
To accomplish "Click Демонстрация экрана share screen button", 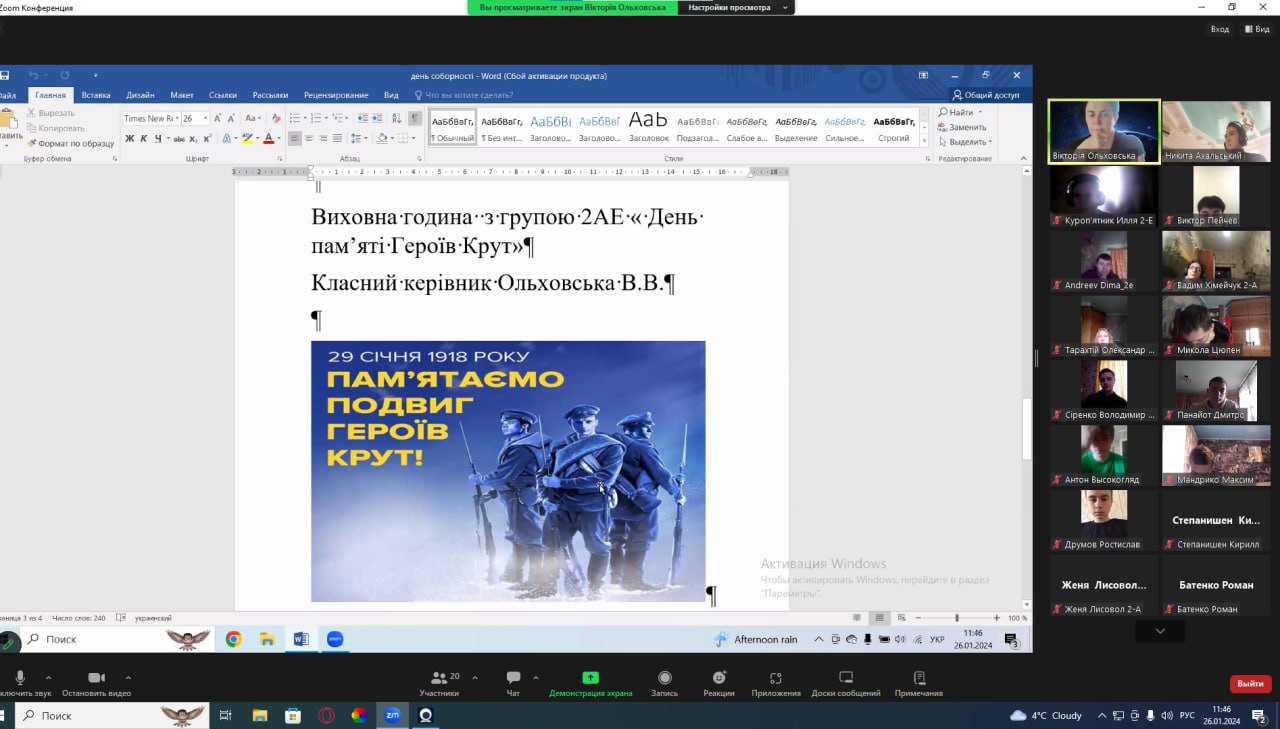I will click(590, 684).
